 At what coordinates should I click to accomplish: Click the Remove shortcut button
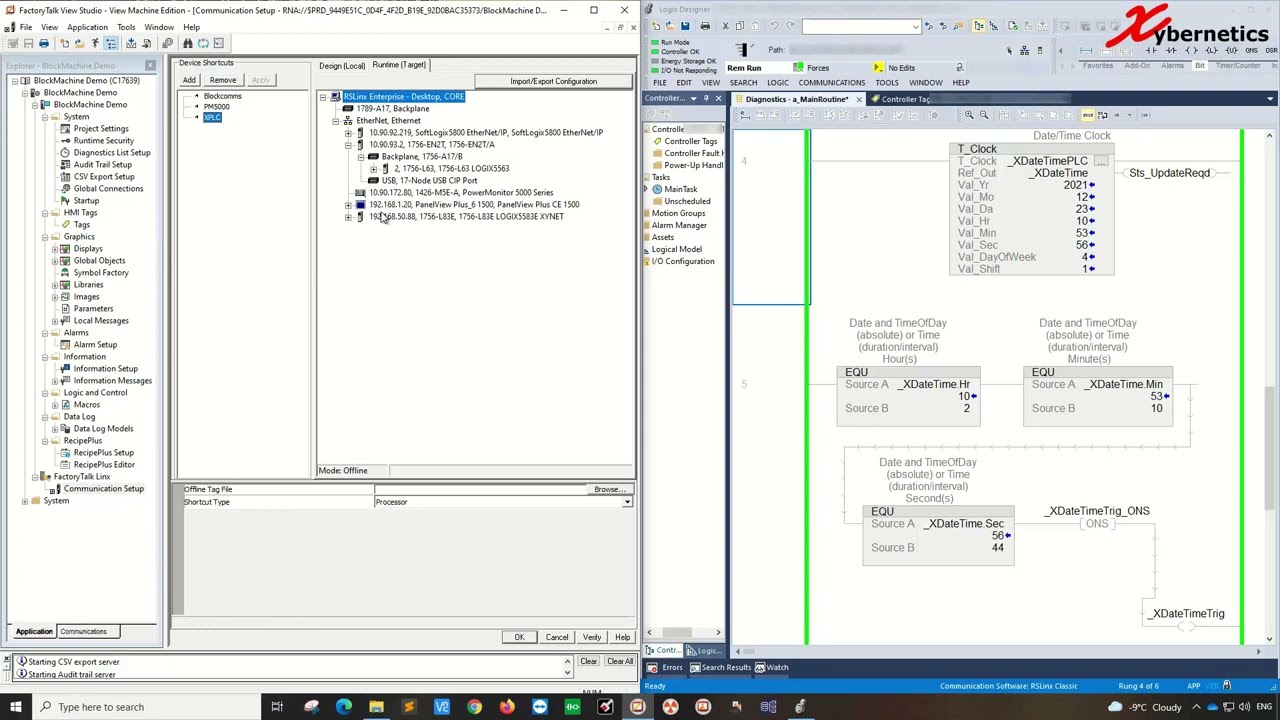223,80
